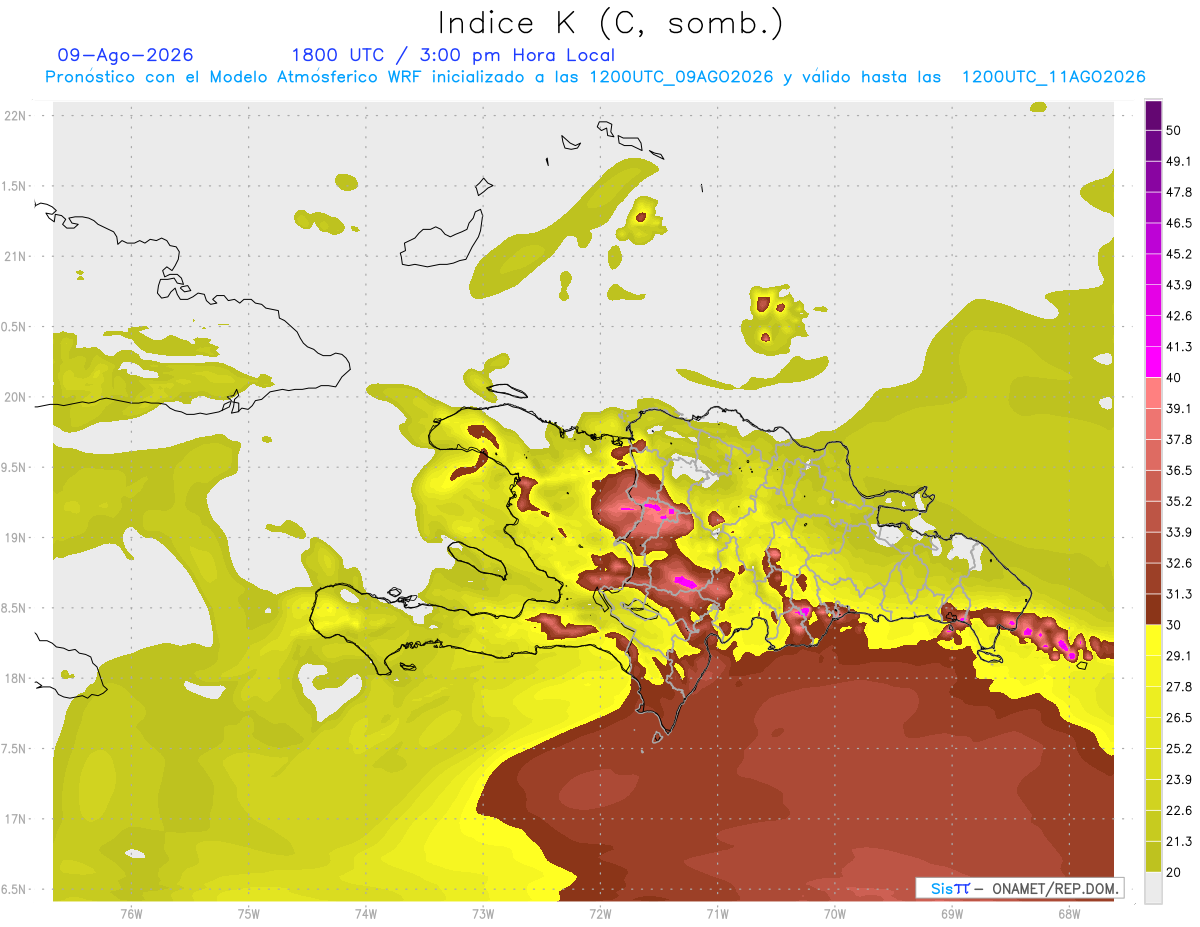Pick the magenta color bar segment between 40 and 41.3
Screen dimensions: 1200x927
pos(1153,361)
